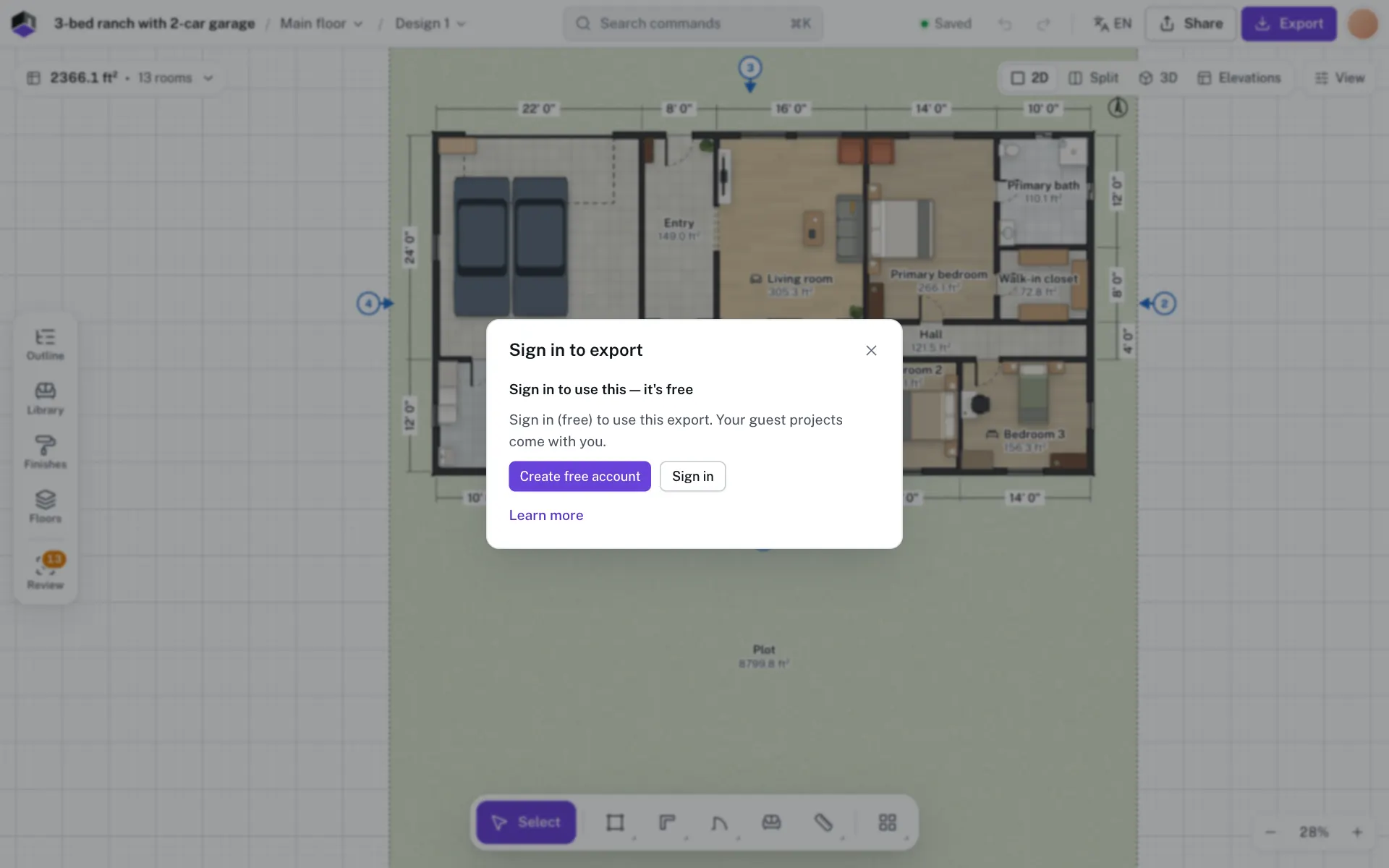Click the project title text
The width and height of the screenshot is (1389, 868).
coord(154,24)
